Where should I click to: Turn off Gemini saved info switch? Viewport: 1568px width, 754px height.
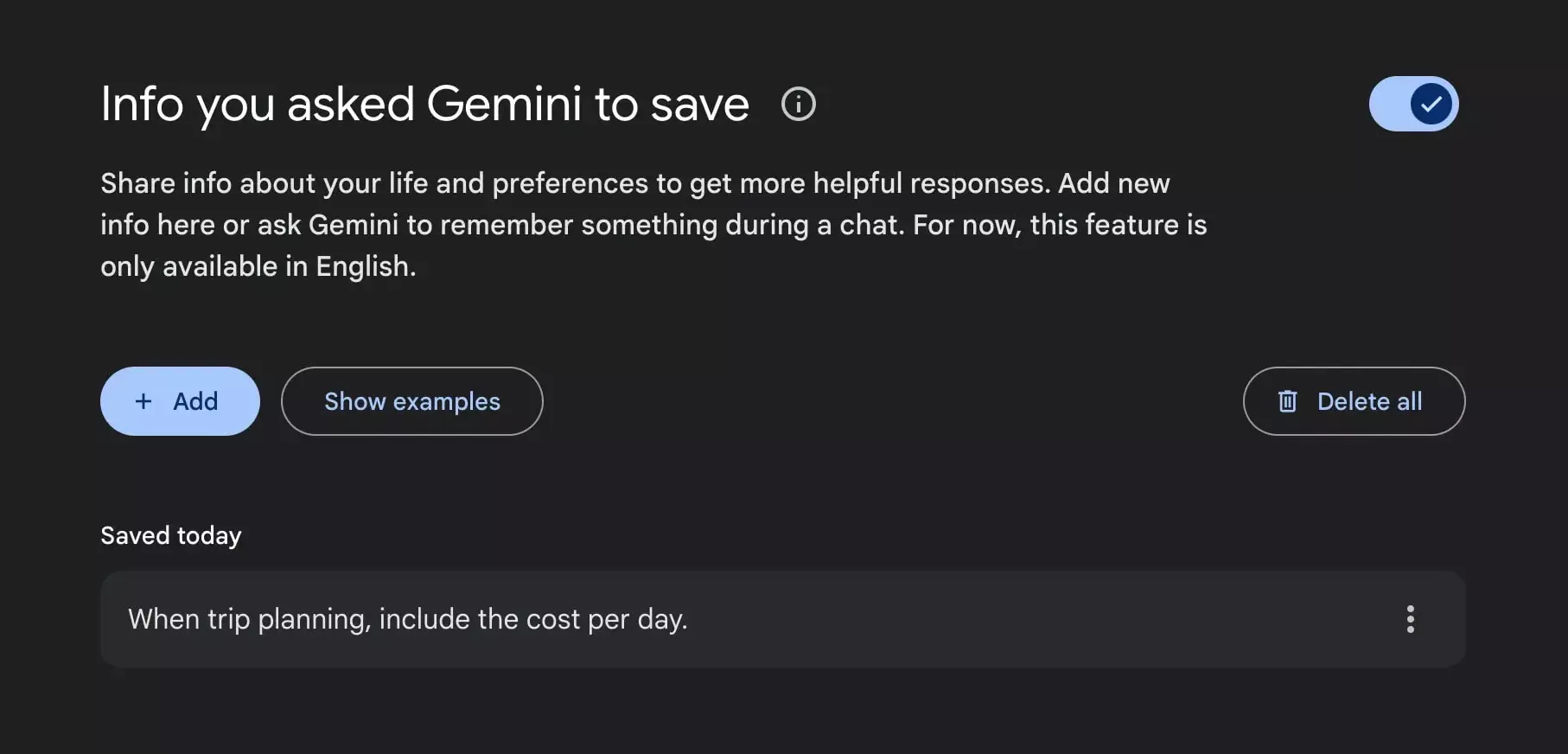(x=1413, y=104)
